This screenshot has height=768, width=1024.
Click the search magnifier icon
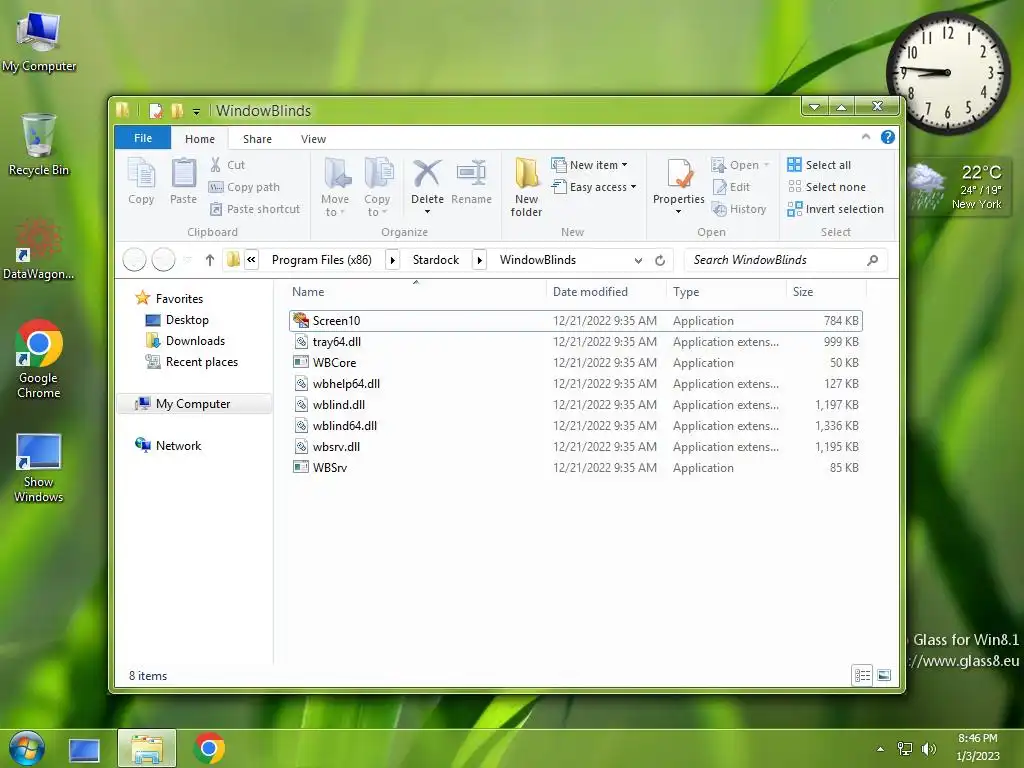[x=872, y=260]
